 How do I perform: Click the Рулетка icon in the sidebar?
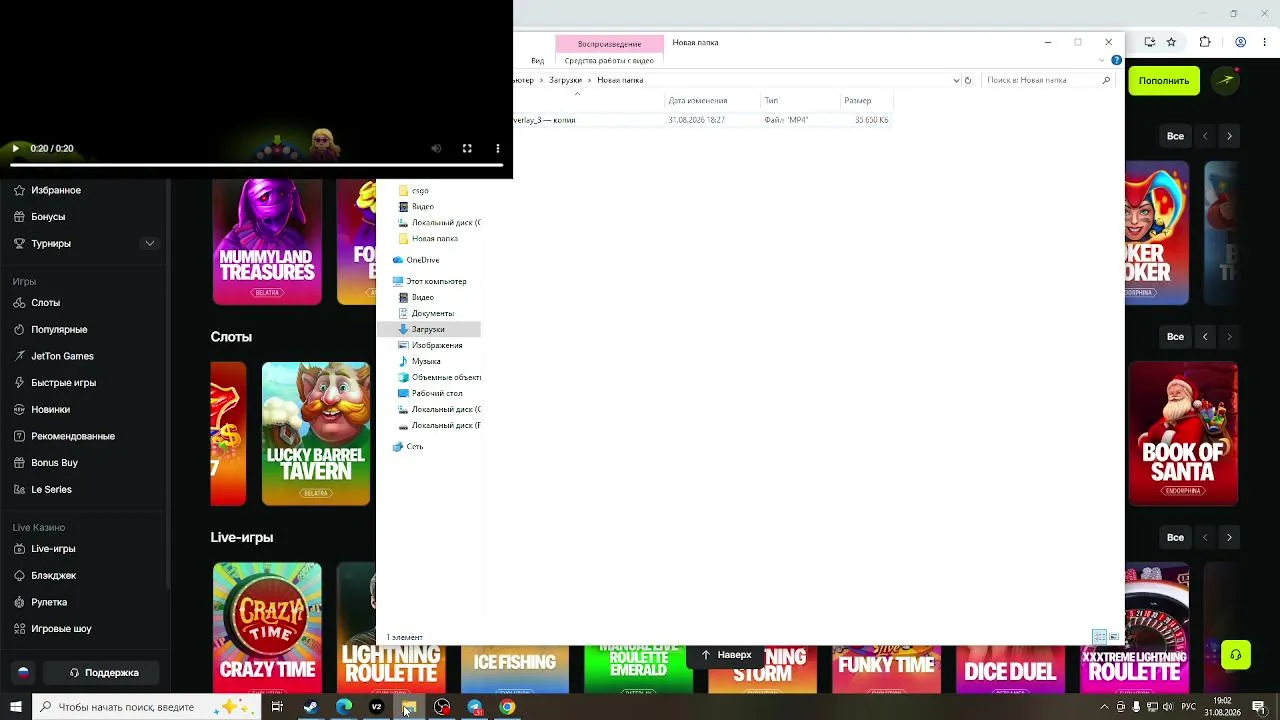click(20, 603)
